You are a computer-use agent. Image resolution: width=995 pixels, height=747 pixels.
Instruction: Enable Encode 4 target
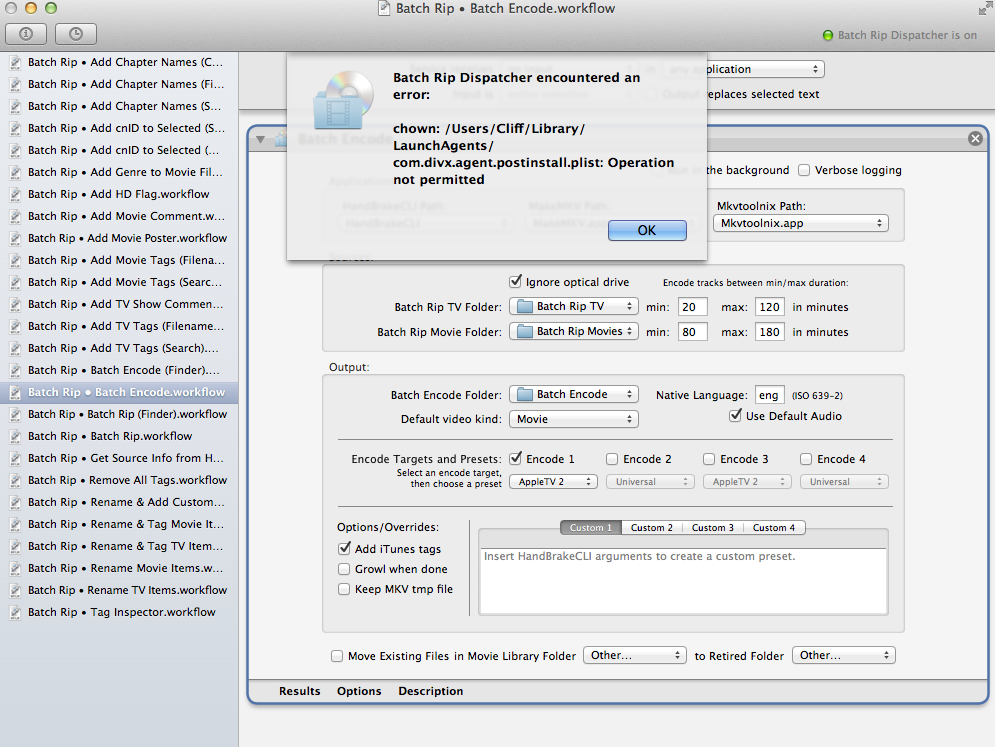coord(806,459)
